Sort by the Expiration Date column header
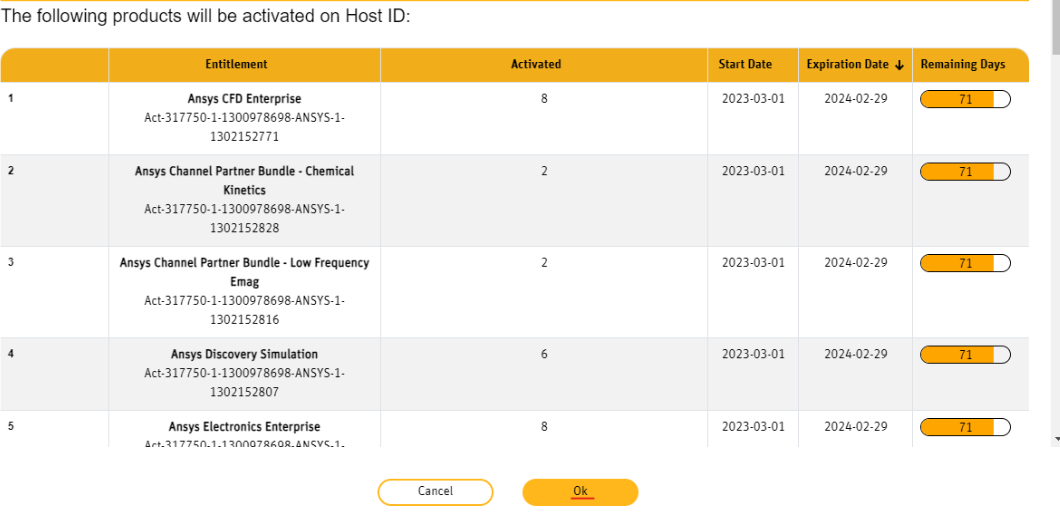The height and width of the screenshot is (520, 1060). 847,64
